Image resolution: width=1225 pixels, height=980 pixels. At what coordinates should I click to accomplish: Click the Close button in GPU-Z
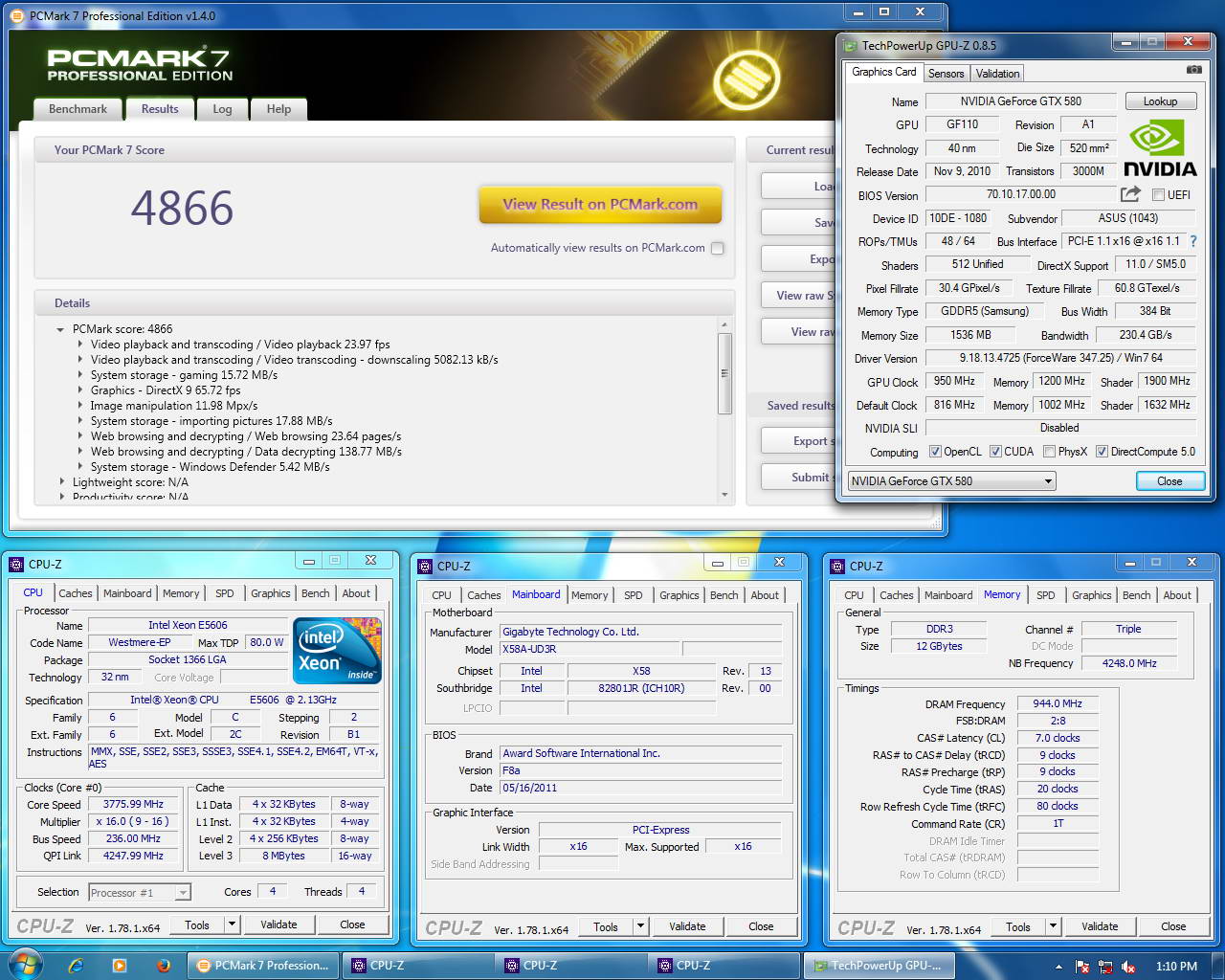click(x=1169, y=481)
